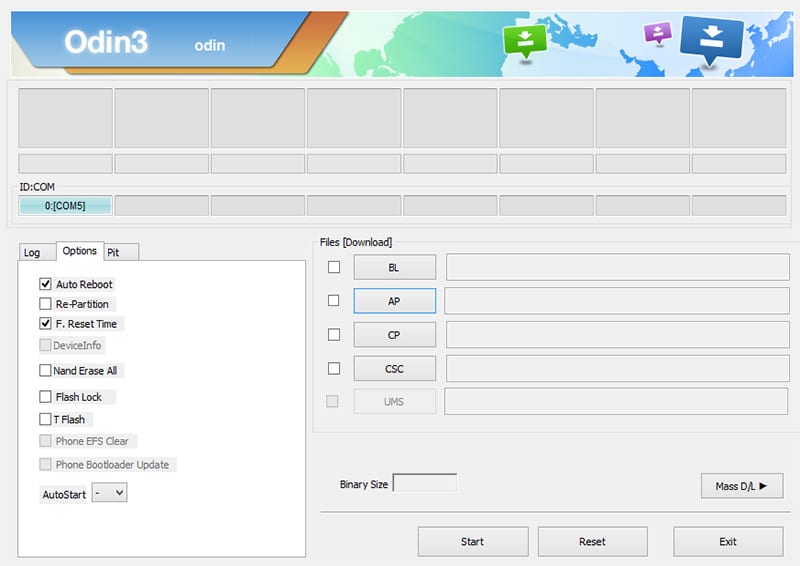Uncheck F. Reset Time option
The width and height of the screenshot is (800, 566).
tap(45, 324)
